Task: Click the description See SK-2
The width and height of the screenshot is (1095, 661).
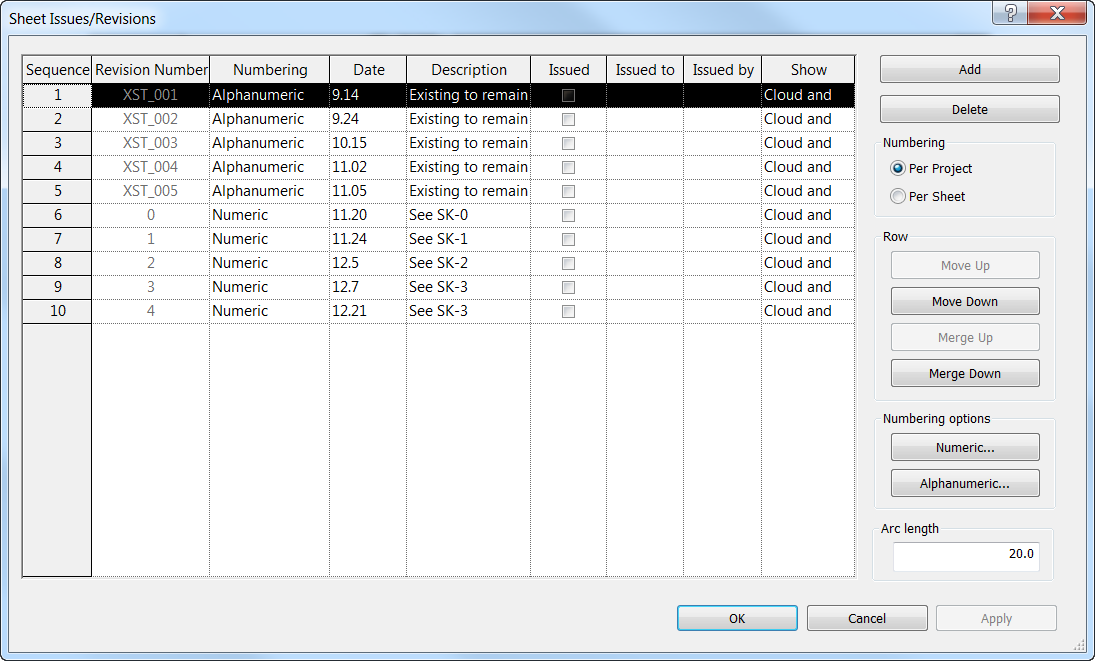Action: [x=469, y=263]
